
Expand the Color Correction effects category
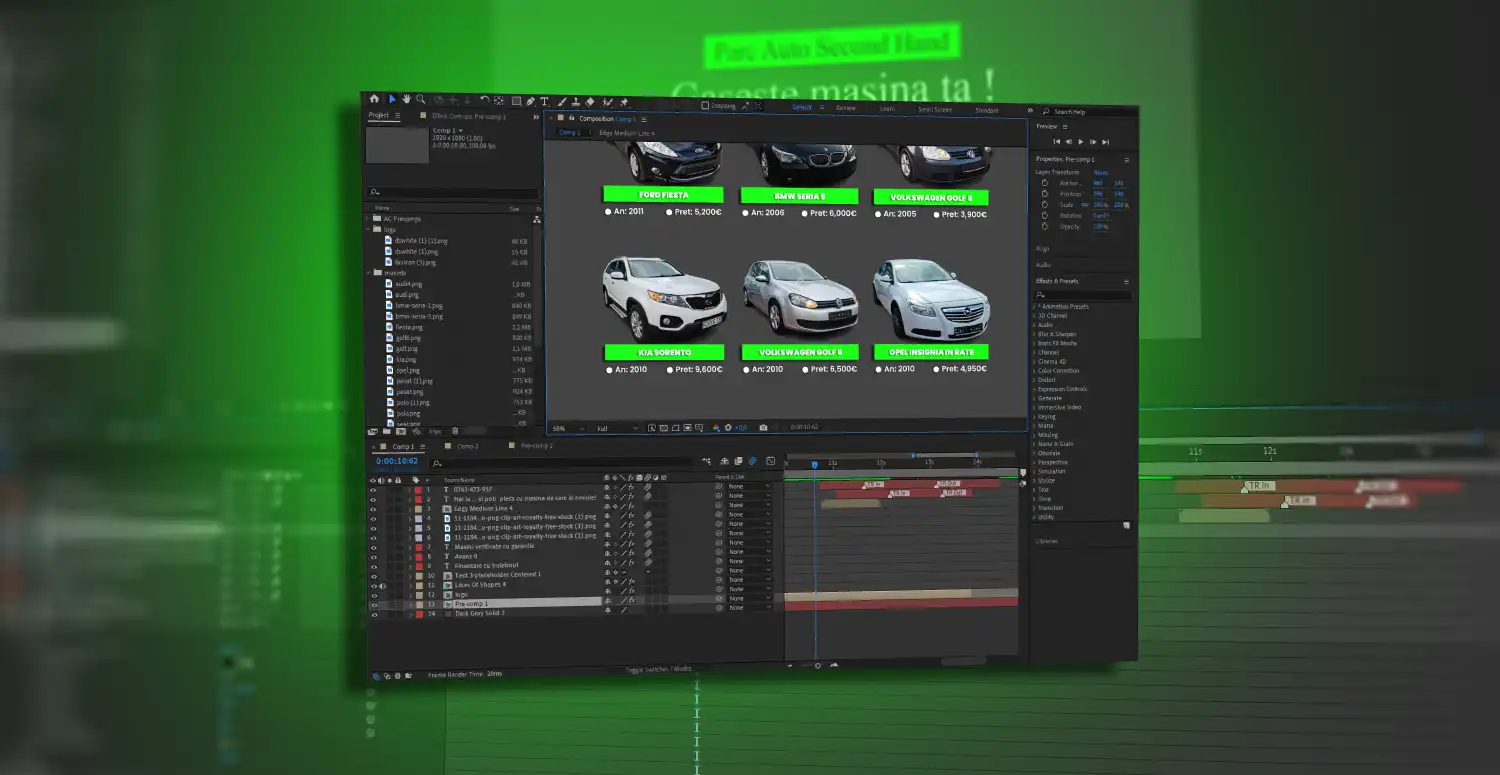1034,371
